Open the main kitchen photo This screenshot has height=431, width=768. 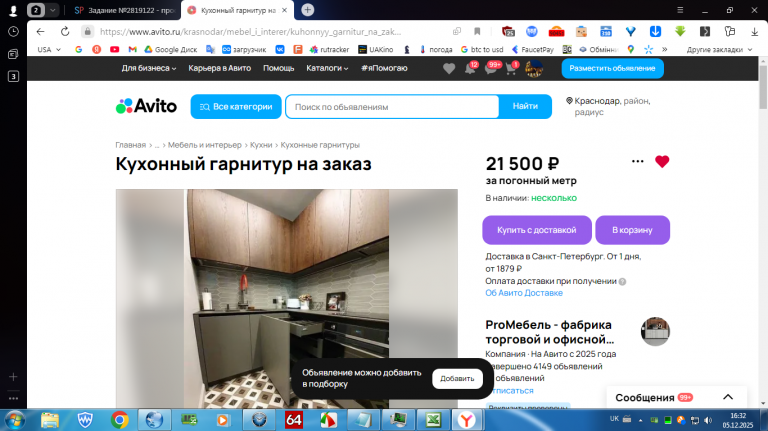pos(287,299)
